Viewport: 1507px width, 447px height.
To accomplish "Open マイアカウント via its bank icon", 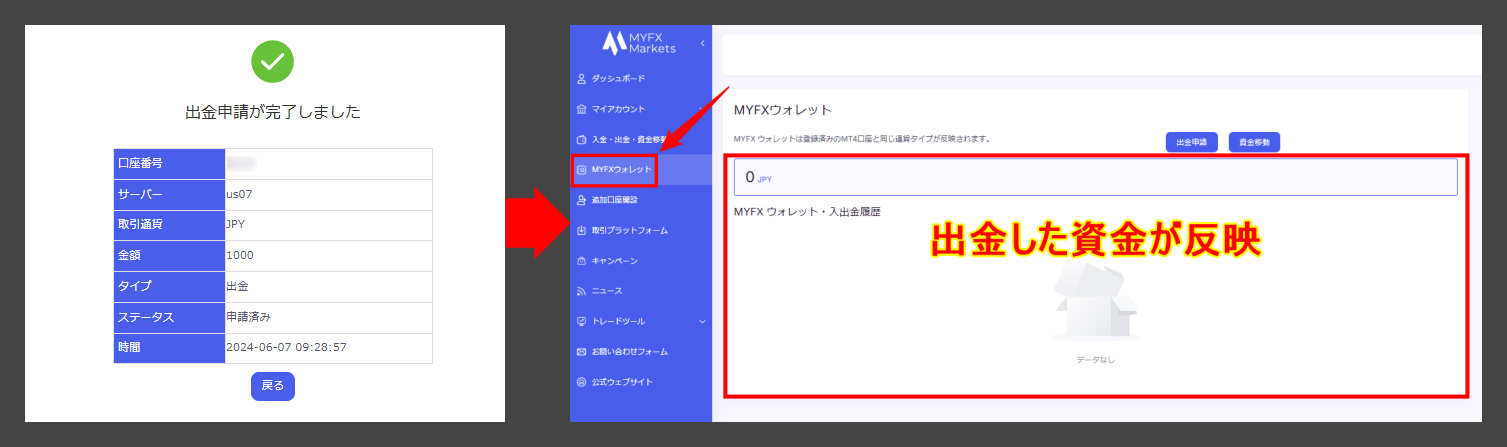I will point(582,108).
